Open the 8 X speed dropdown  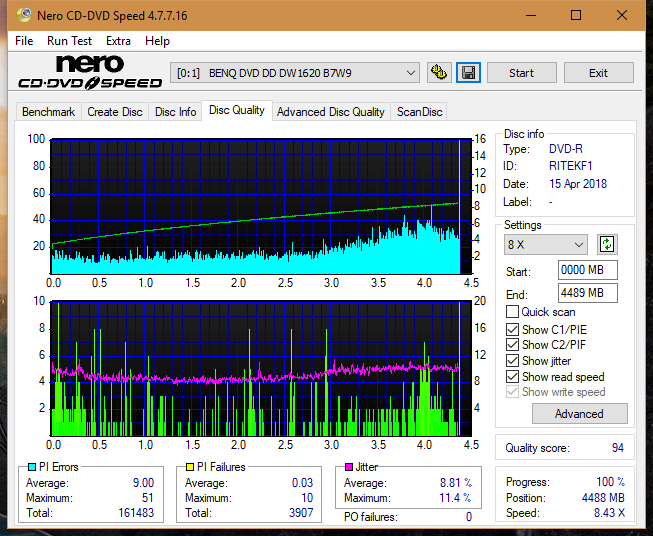coord(546,244)
